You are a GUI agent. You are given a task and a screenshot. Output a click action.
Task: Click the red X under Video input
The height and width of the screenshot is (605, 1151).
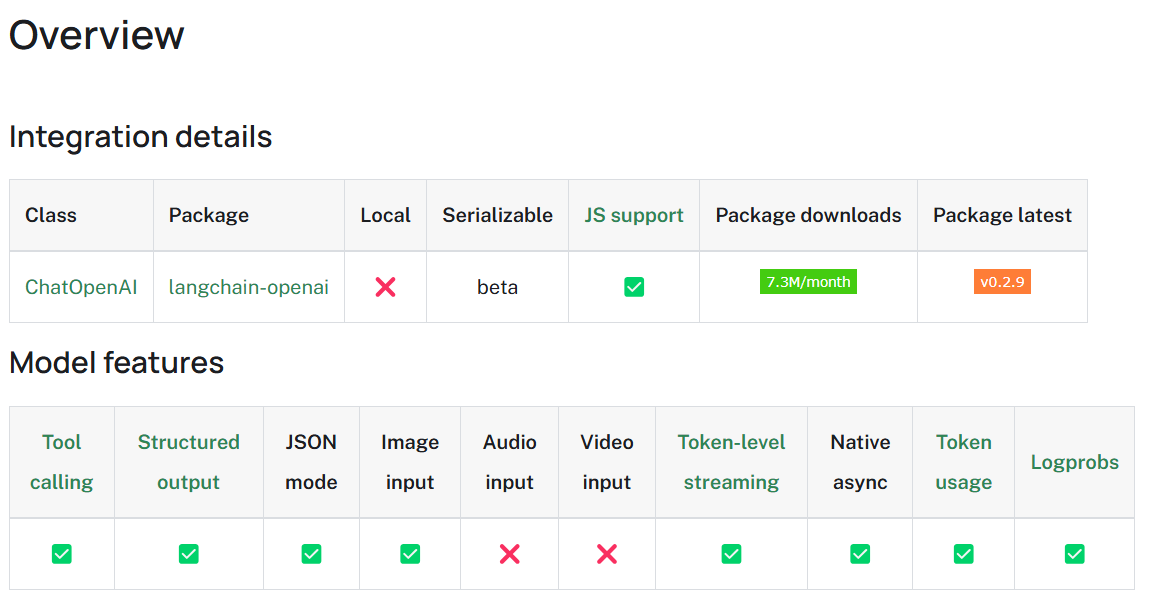click(606, 553)
